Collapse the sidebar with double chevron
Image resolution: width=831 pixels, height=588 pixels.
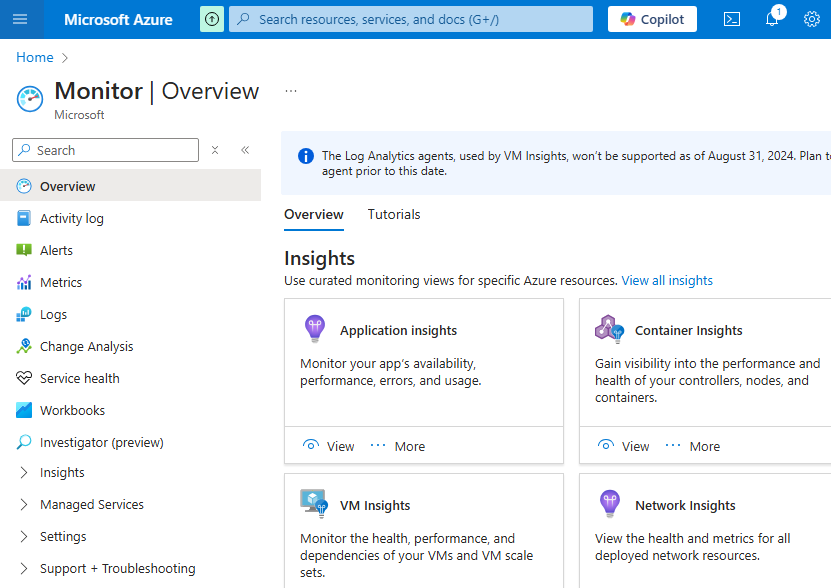(x=245, y=150)
